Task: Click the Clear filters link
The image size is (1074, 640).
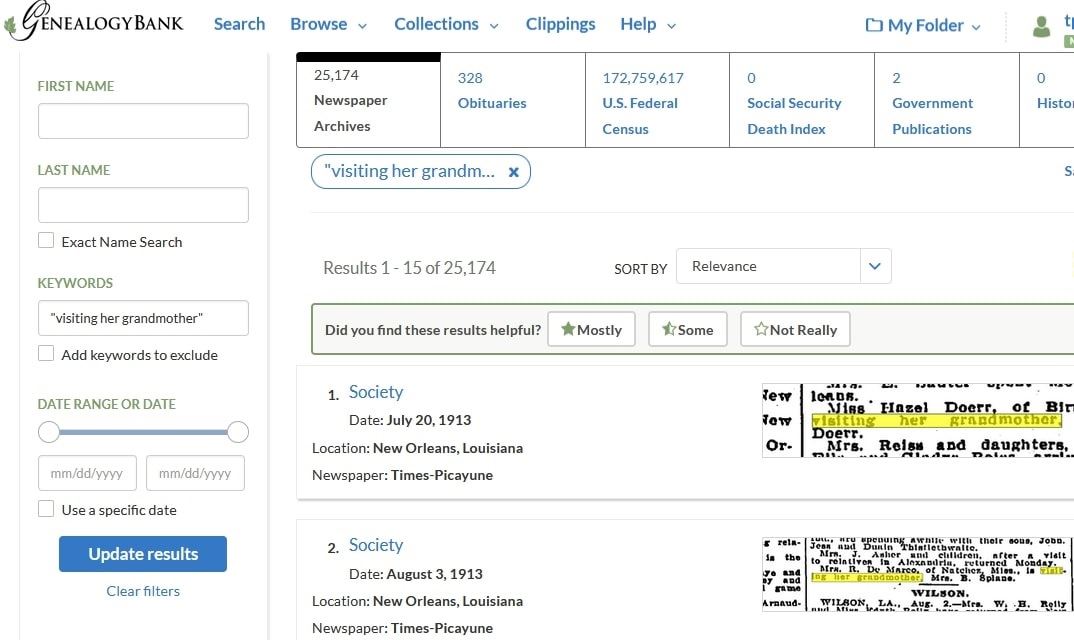Action: pyautogui.click(x=142, y=591)
